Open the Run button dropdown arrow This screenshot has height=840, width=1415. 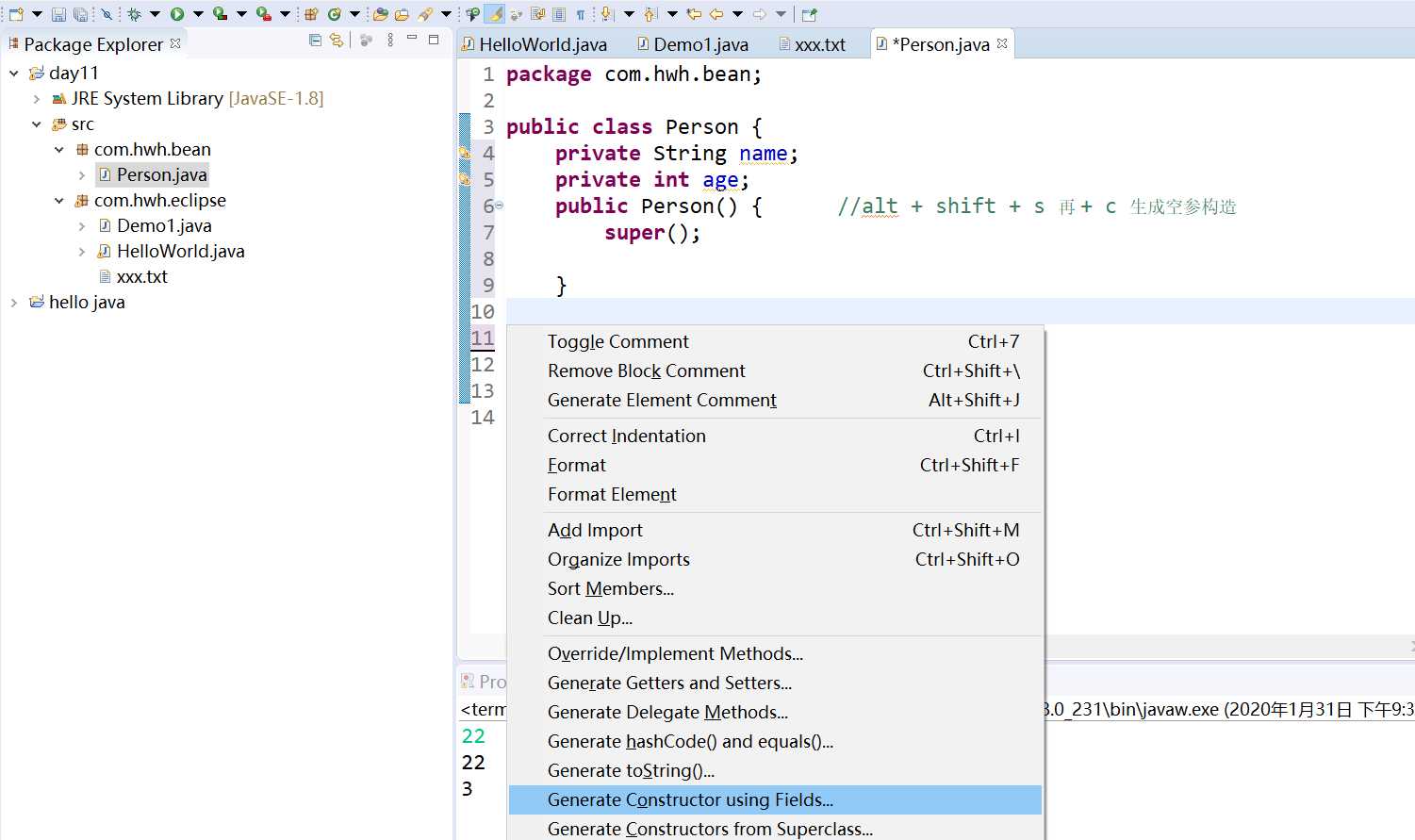coord(198,14)
